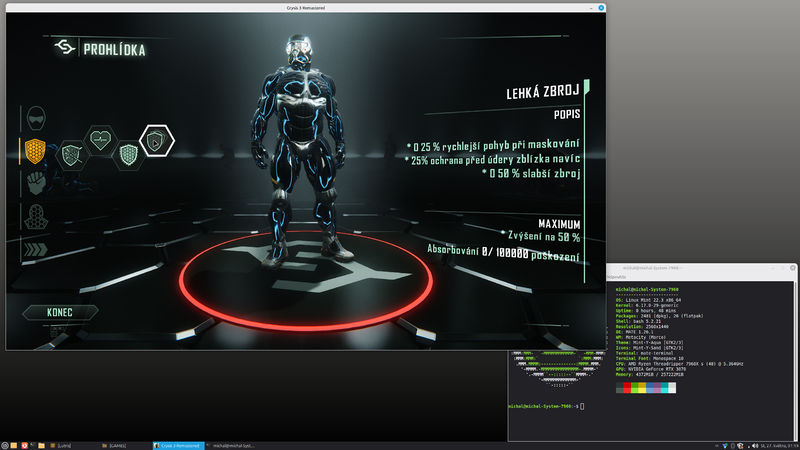The height and width of the screenshot is (450, 800).
Task: Open the Mint menu in the taskbar
Action: (5, 445)
